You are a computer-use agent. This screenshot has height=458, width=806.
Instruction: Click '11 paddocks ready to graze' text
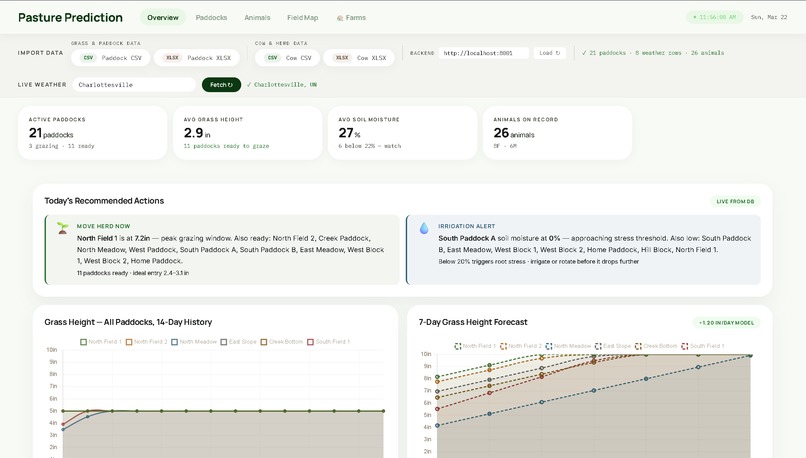(x=227, y=146)
